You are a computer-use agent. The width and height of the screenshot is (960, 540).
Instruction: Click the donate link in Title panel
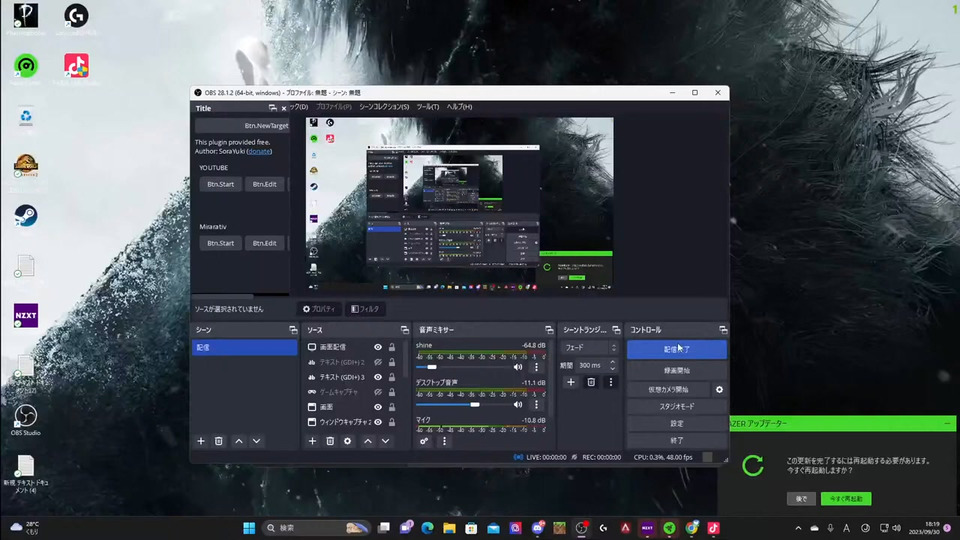click(259, 151)
